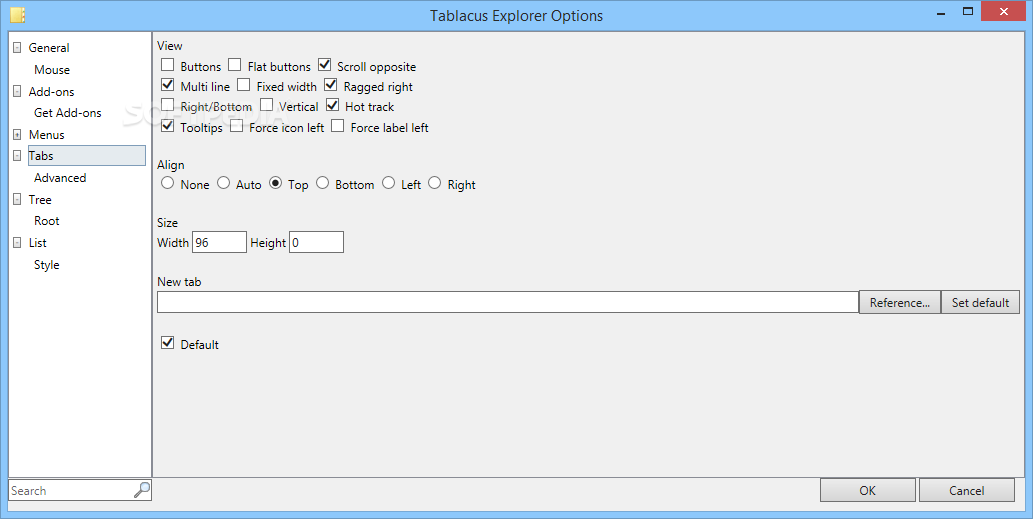Maximize the options window
Viewport: 1033px width, 519px height.
click(968, 11)
